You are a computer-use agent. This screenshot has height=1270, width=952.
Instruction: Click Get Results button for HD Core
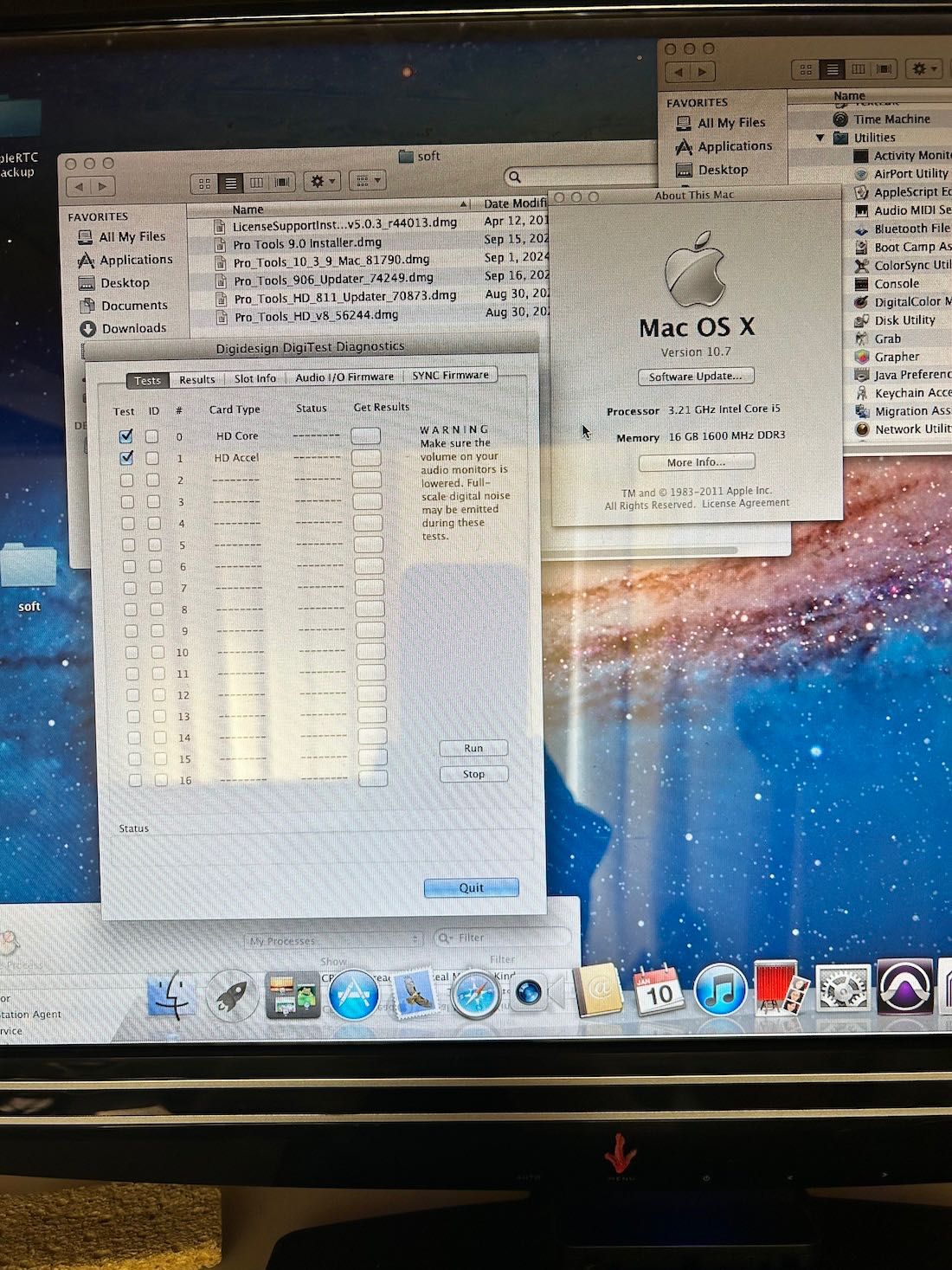[x=365, y=435]
